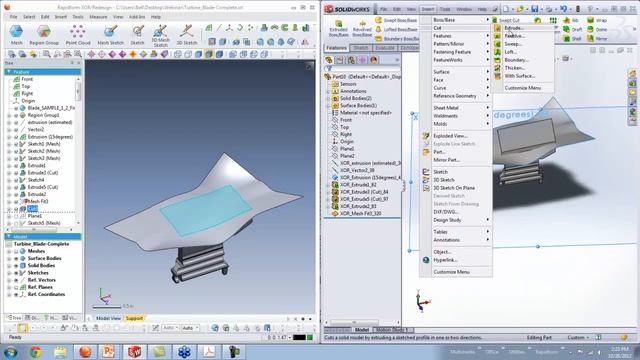The image size is (640, 360).
Task: Click the black color swatch in Rapidform status bar
Action: pos(299,338)
